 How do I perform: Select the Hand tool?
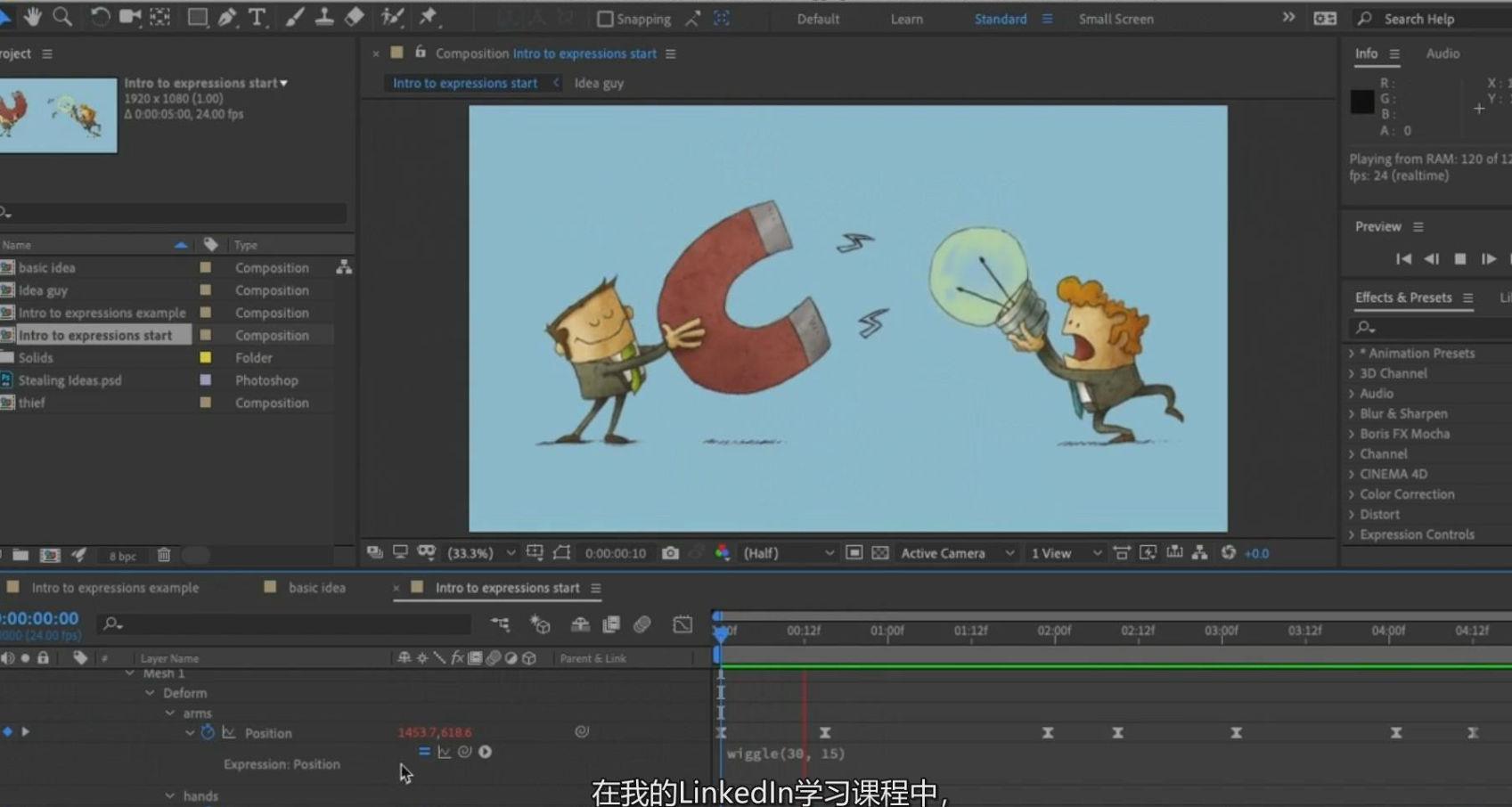coord(34,16)
